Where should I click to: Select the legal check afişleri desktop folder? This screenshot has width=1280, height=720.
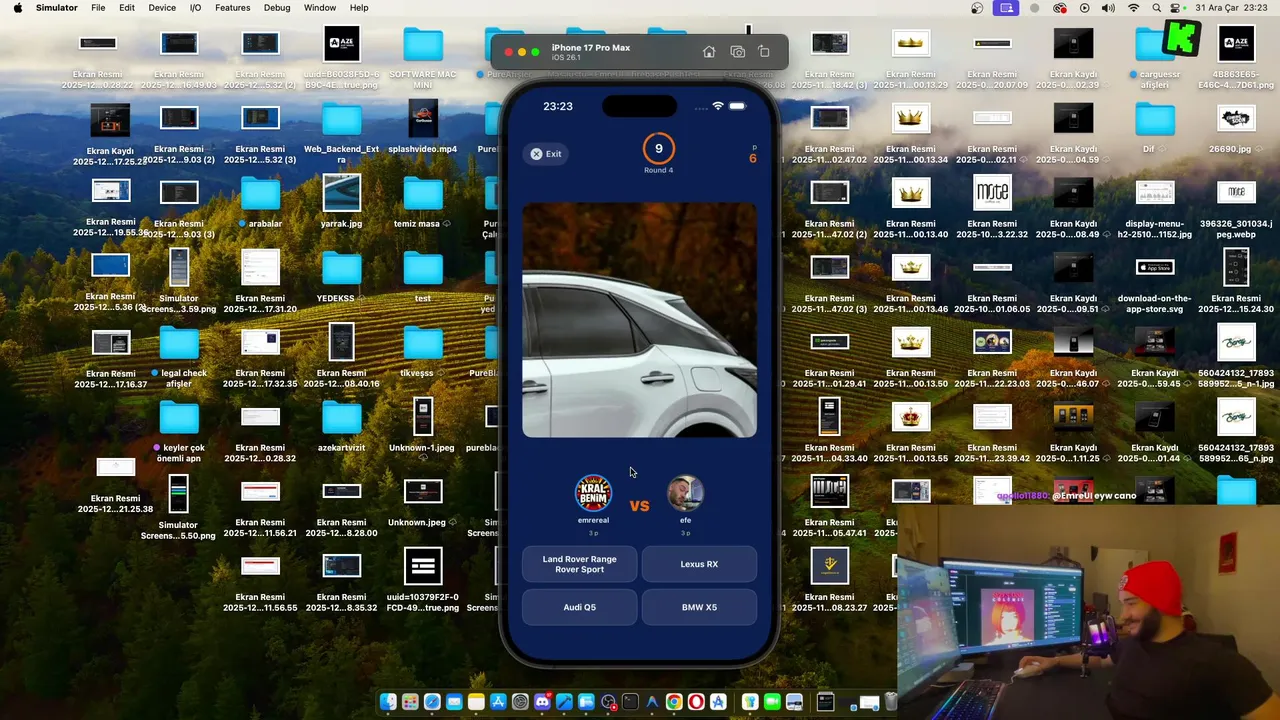[179, 344]
